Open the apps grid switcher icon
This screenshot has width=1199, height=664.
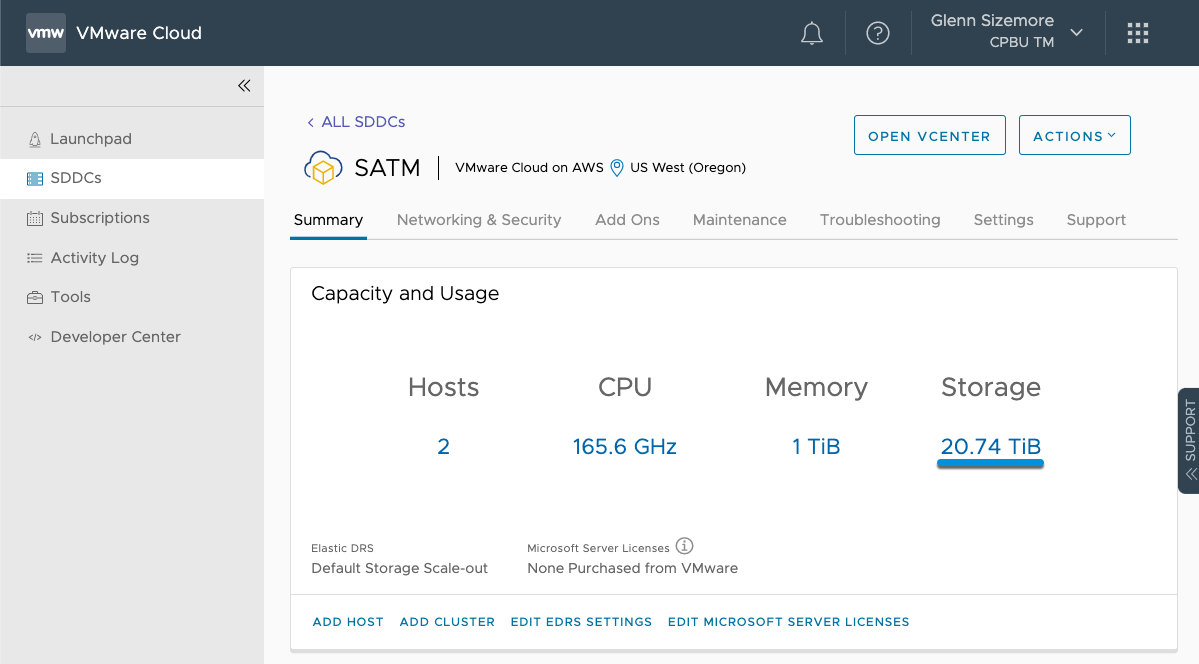click(x=1138, y=34)
